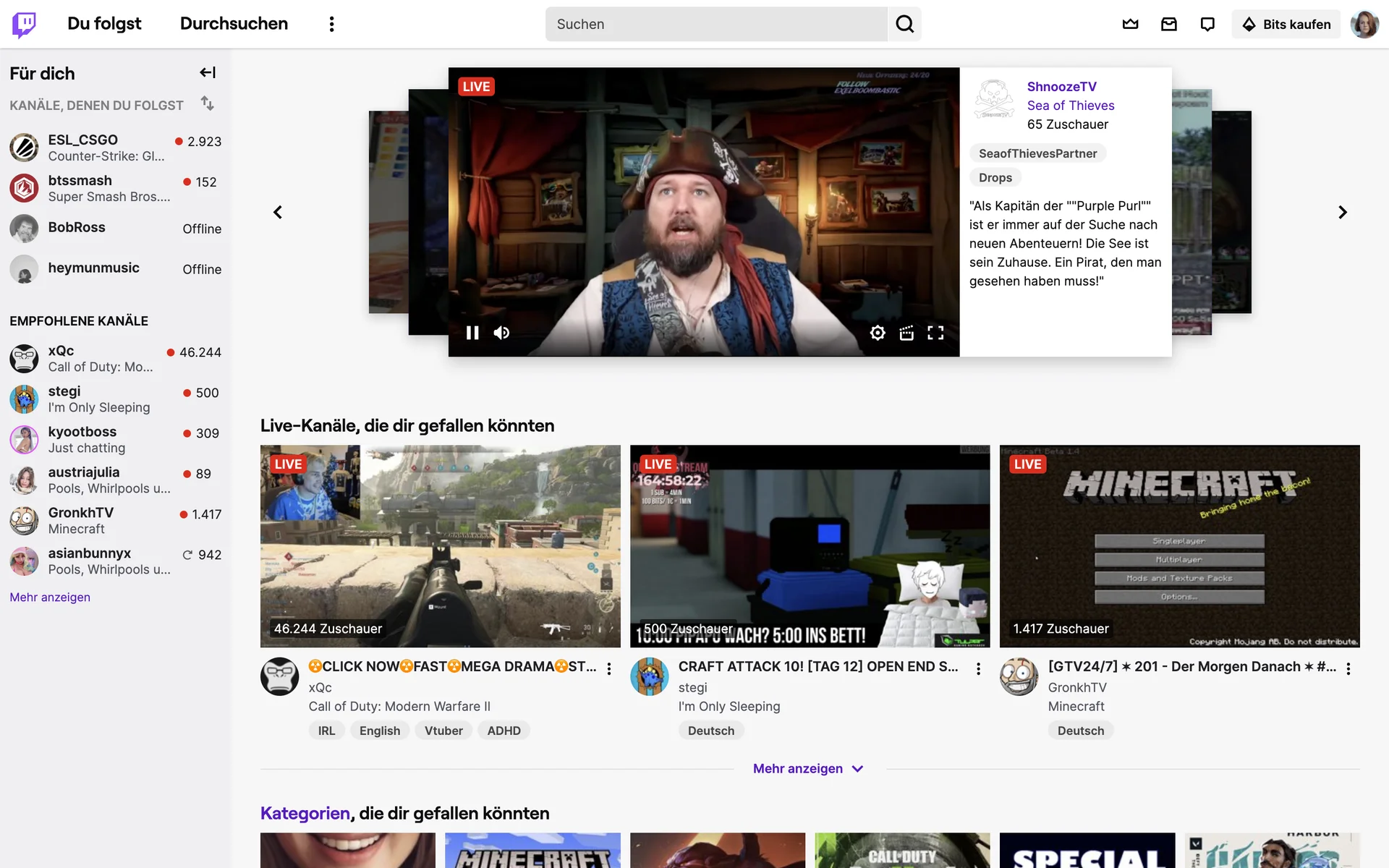Enable theater mode in player
Image resolution: width=1389 pixels, height=868 pixels.
pyautogui.click(x=906, y=333)
